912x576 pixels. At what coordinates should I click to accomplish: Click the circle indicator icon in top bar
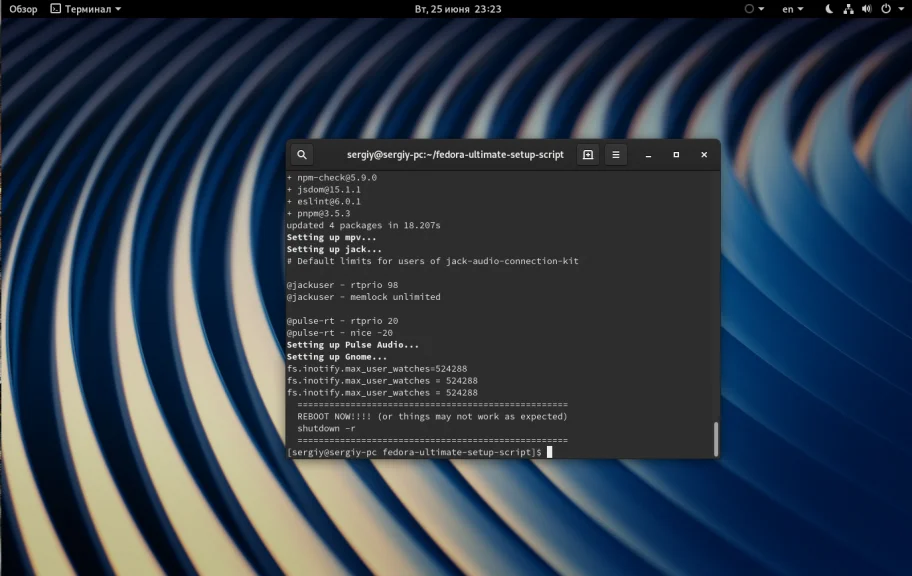pyautogui.click(x=750, y=9)
